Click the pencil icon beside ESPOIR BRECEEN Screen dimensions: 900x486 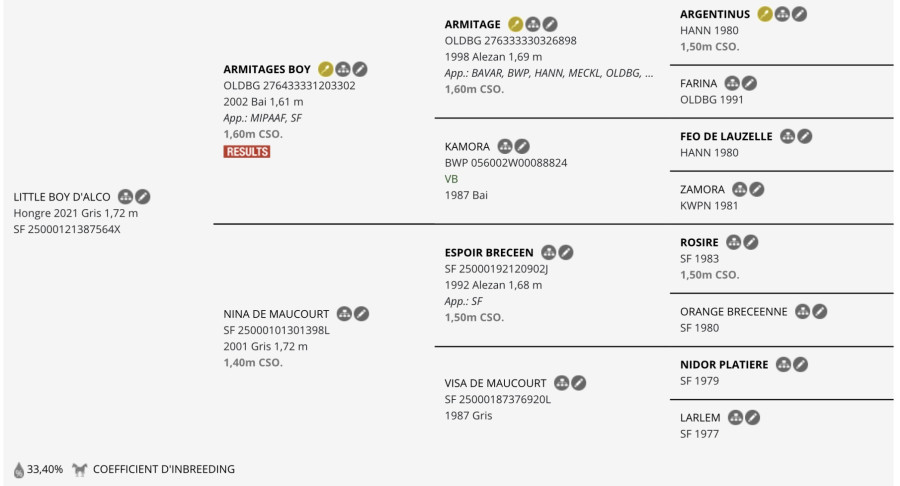566,252
